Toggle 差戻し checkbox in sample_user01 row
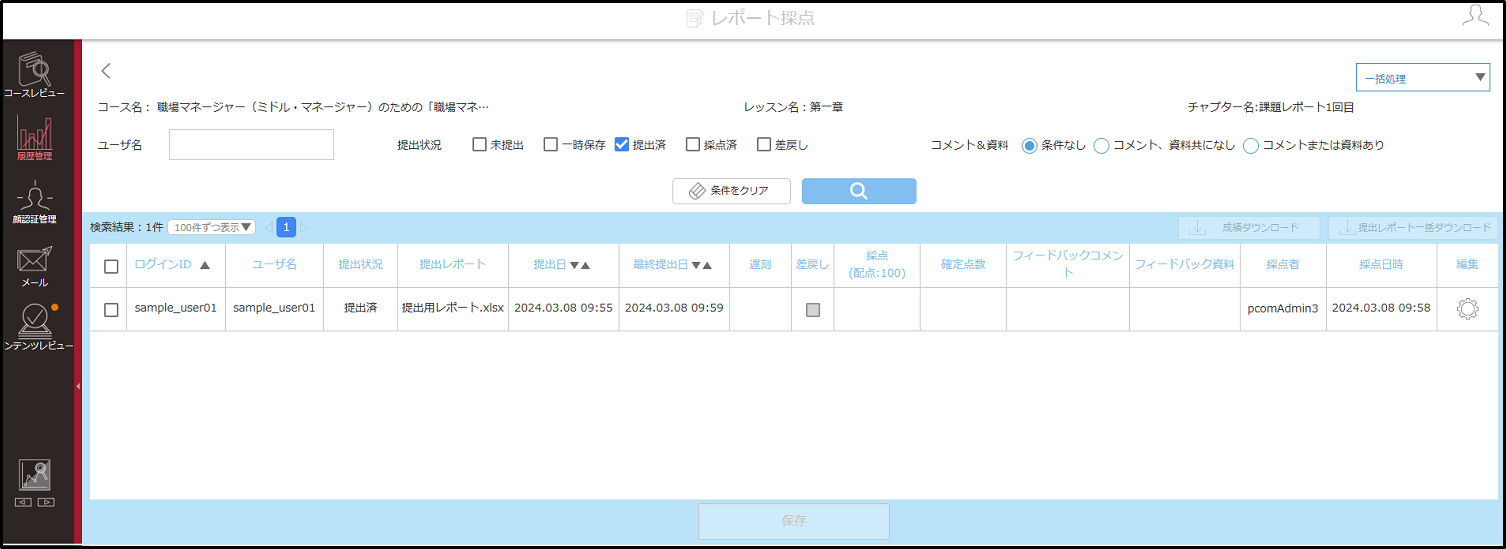The width and height of the screenshot is (1506, 549). click(813, 310)
